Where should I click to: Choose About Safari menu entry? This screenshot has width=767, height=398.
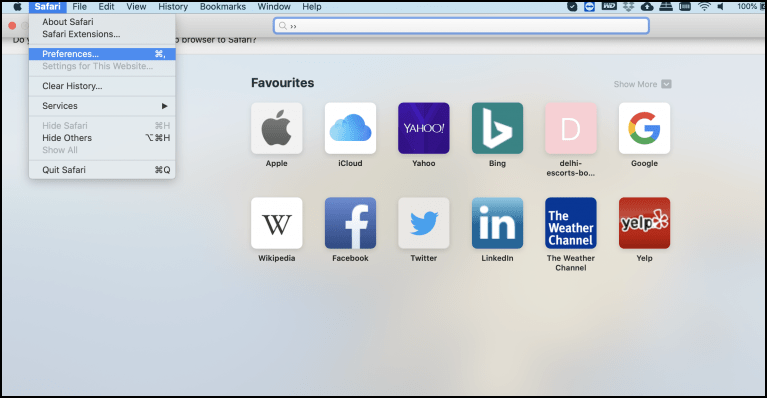102,22
